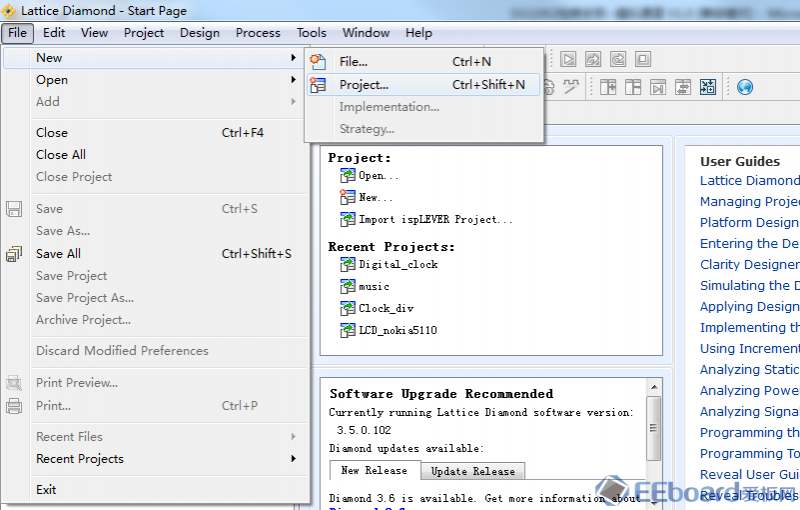Screen dimensions: 800x510
Task: Open the Digital_clock recent project link
Action: [x=398, y=264]
